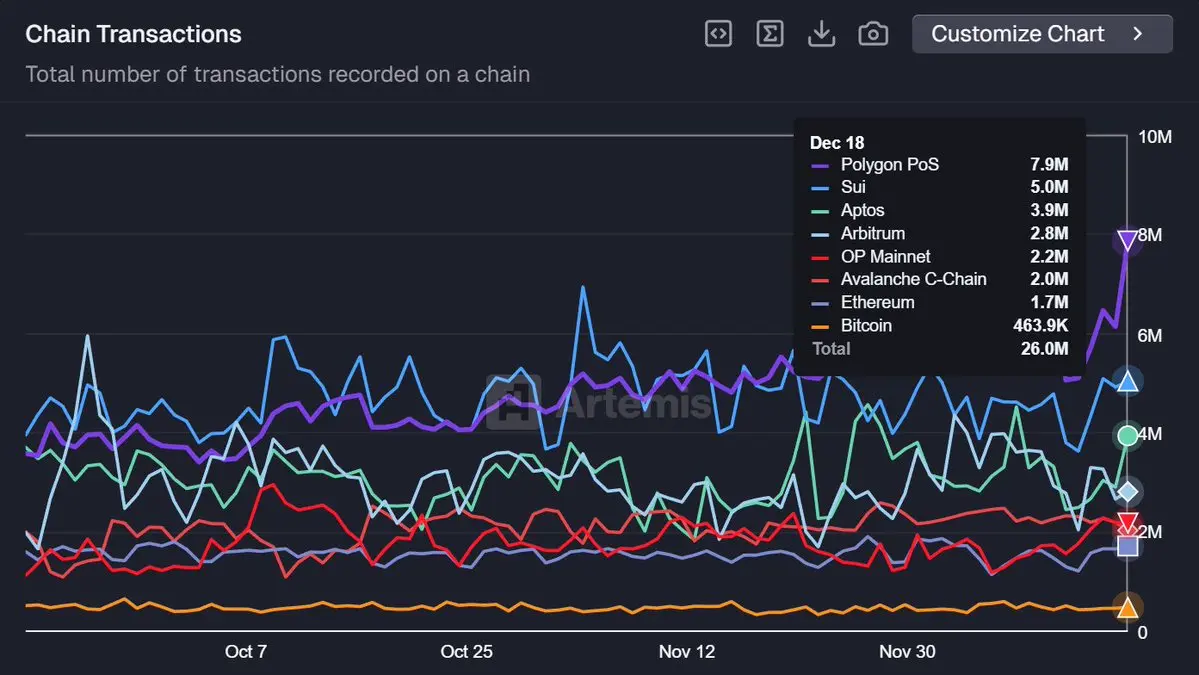1199x675 pixels.
Task: Click the Polygon PoS purple triangle marker
Action: pos(1128,240)
